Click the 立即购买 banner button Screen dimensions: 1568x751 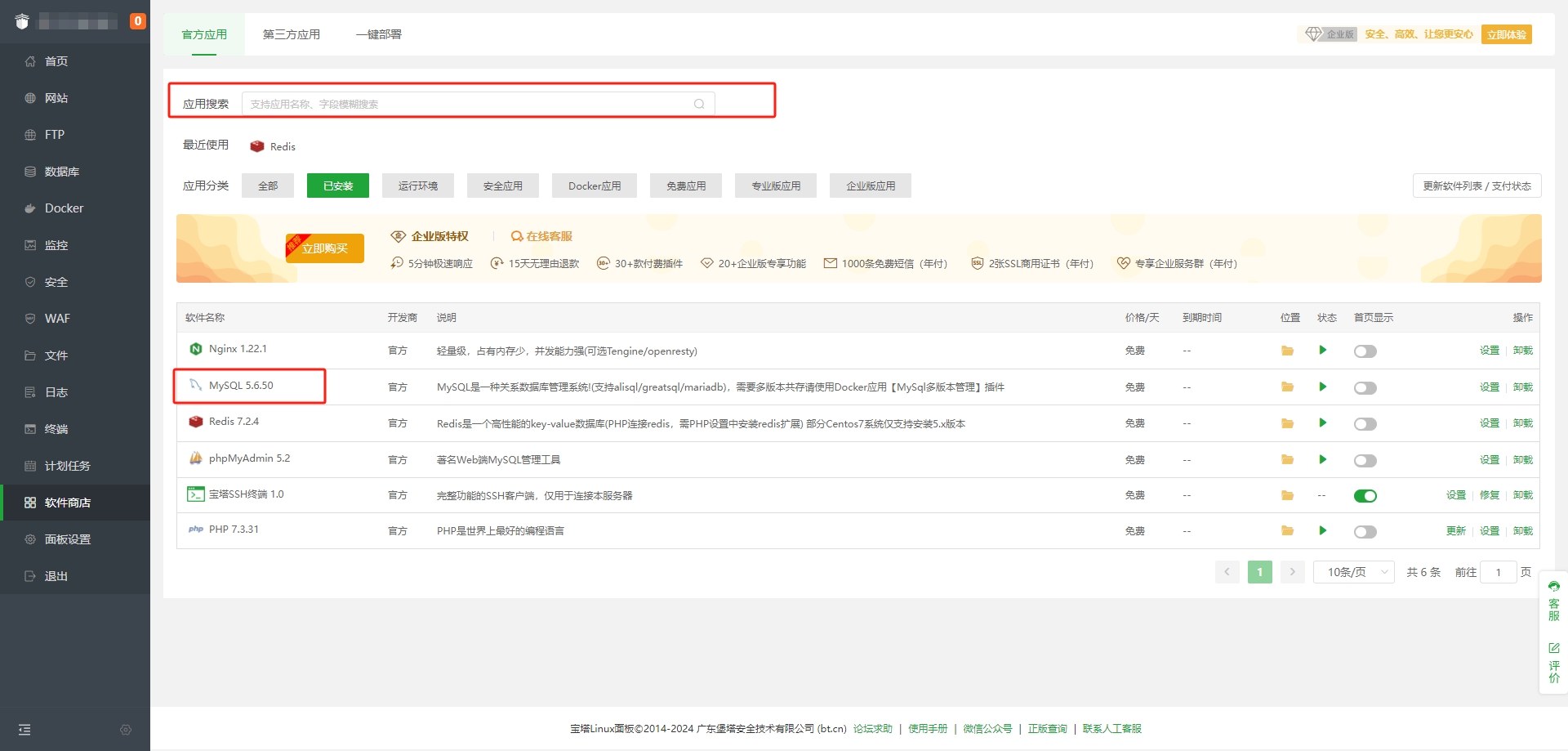pyautogui.click(x=325, y=248)
